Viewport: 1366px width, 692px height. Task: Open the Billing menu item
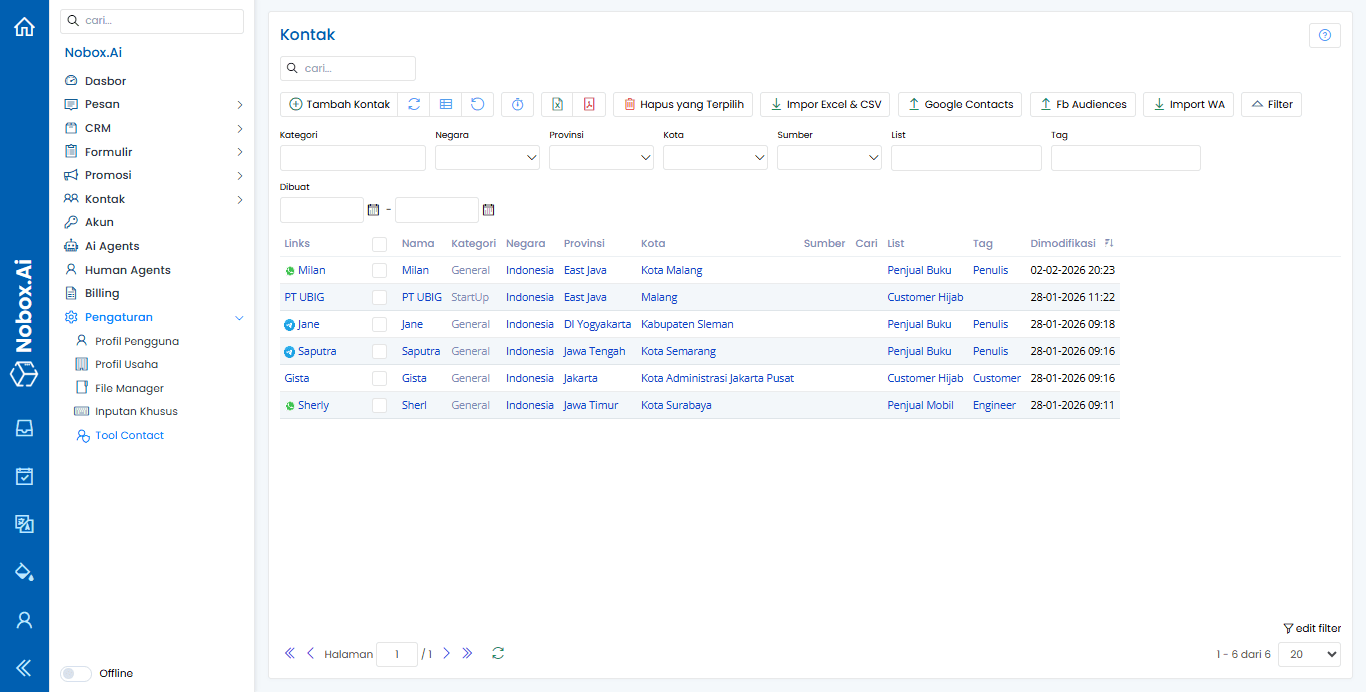(x=100, y=292)
